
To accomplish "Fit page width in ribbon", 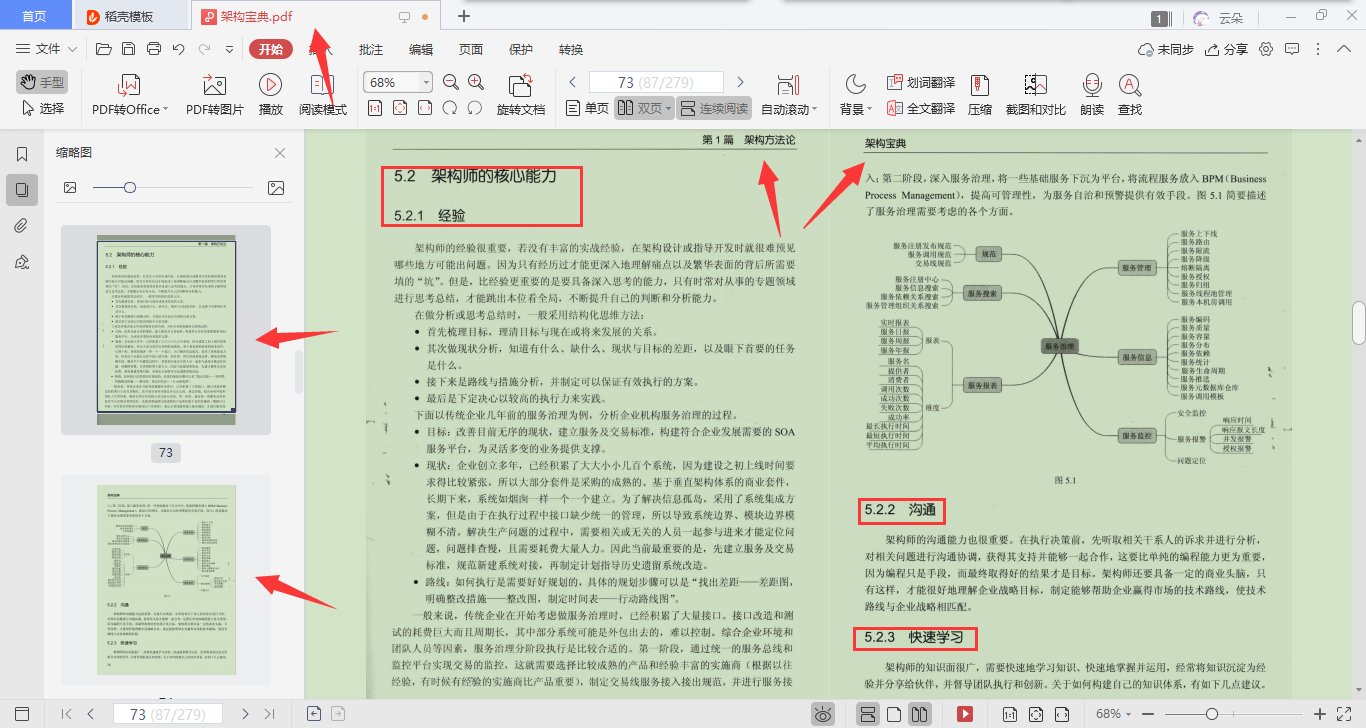I will coord(425,108).
